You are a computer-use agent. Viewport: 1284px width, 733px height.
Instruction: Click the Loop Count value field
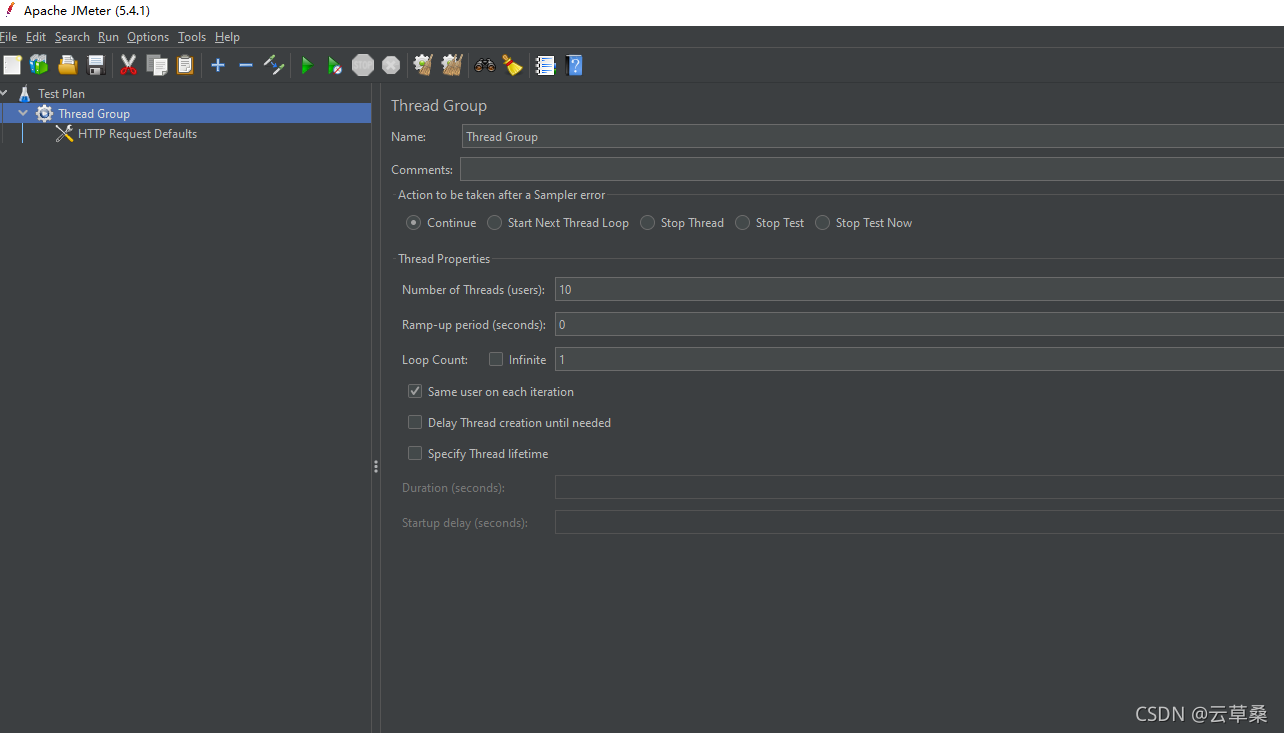[x=919, y=359]
